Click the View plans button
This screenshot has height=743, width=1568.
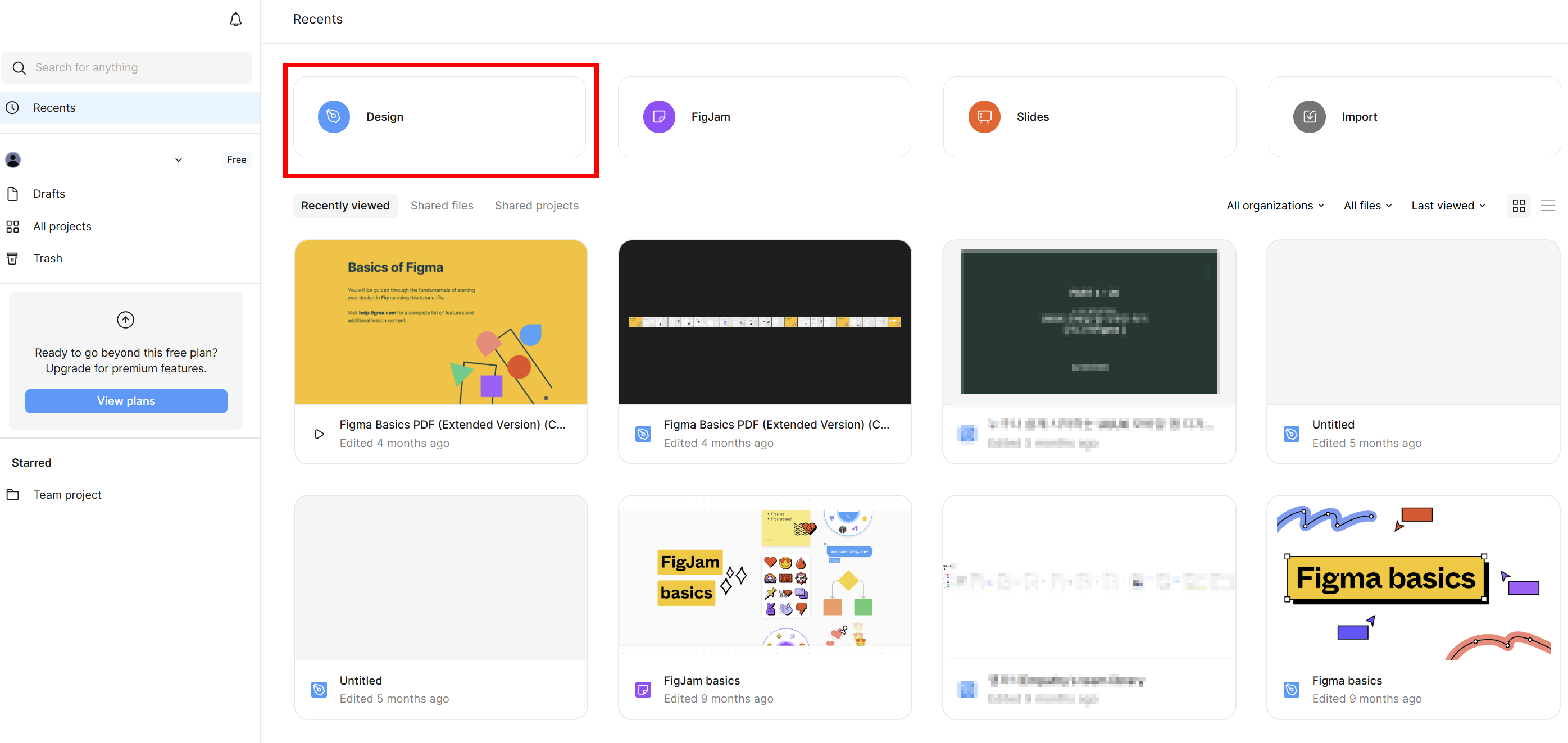(x=126, y=400)
